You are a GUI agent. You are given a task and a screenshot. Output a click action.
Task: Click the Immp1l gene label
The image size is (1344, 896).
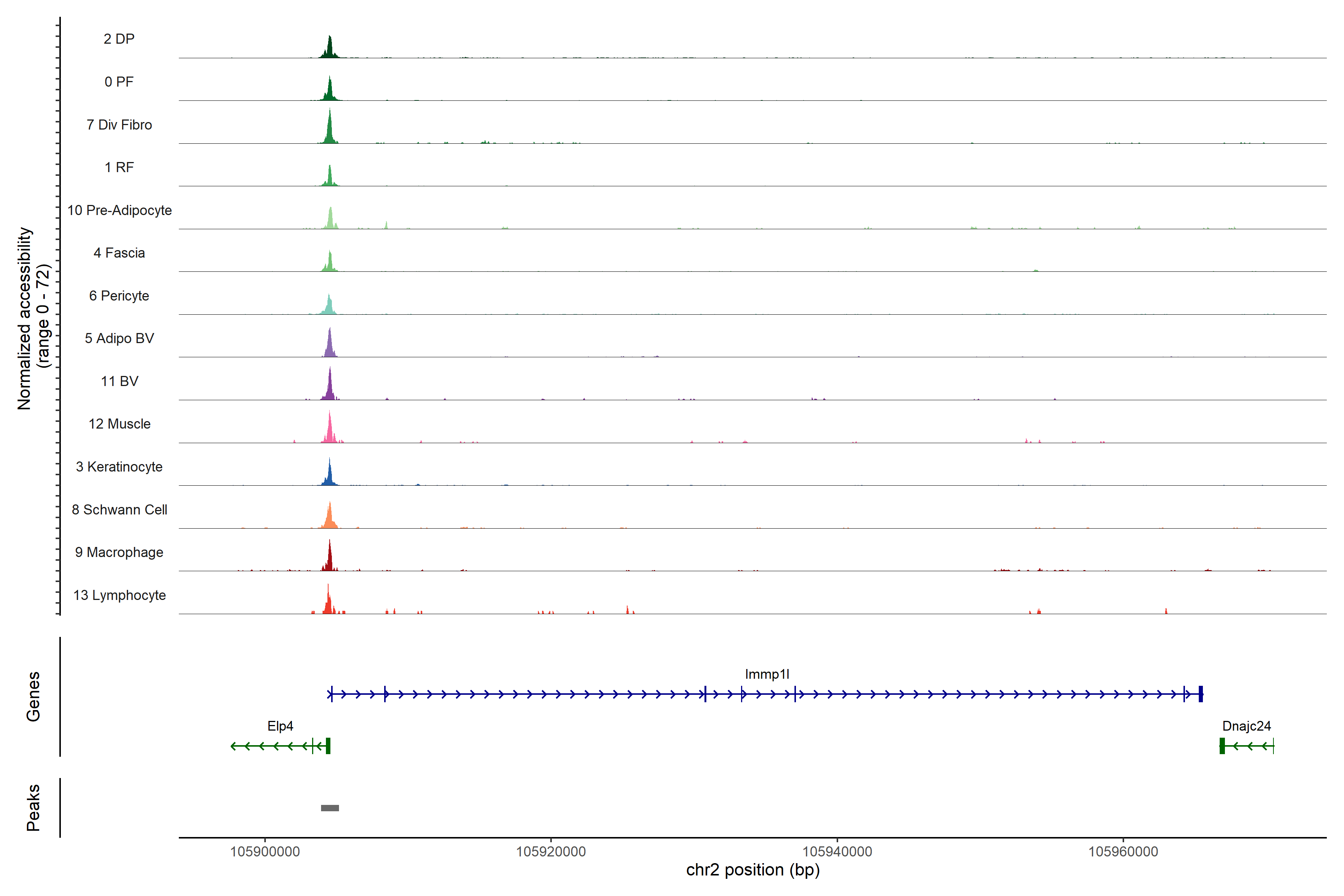click(767, 674)
